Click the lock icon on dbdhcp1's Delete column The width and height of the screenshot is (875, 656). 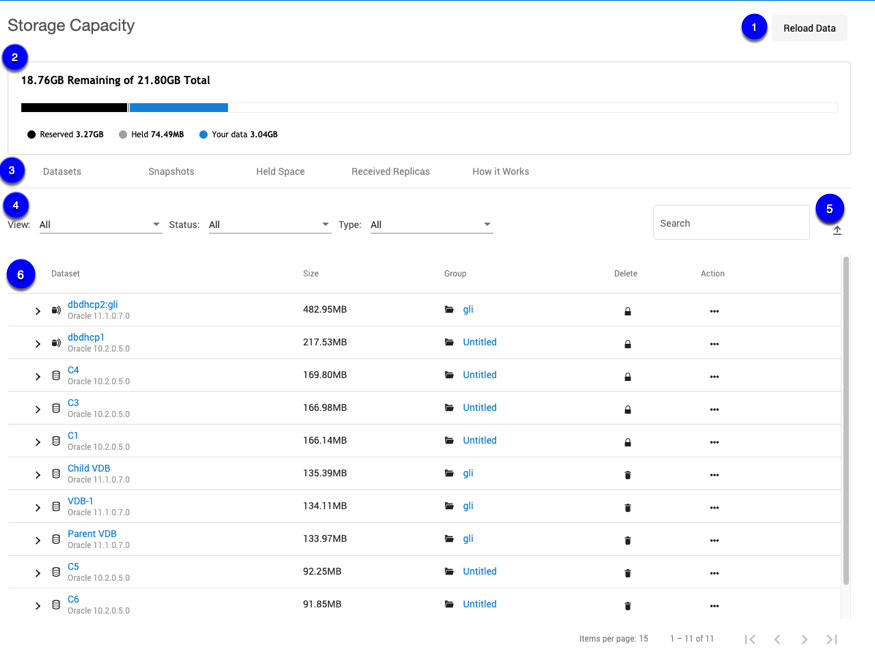coord(628,343)
